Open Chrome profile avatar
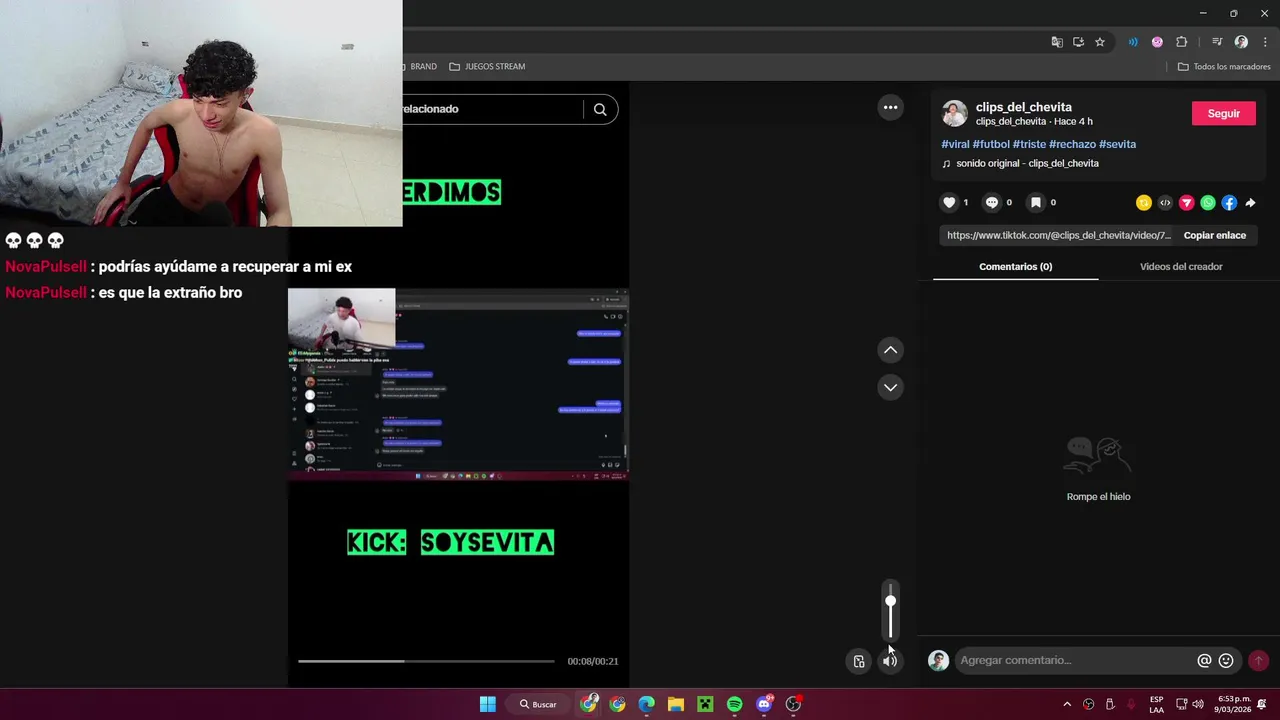 [x=1241, y=42]
